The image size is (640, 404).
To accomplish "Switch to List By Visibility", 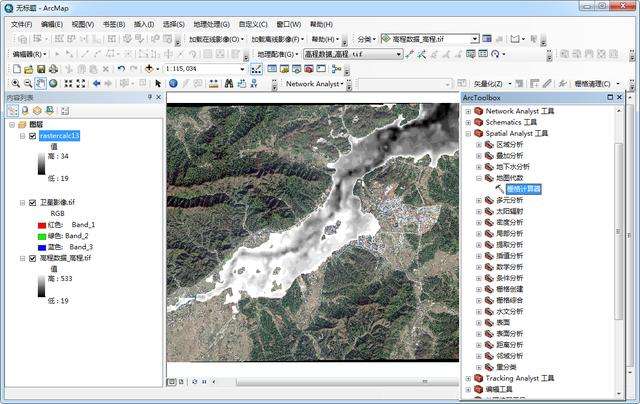I will point(37,111).
